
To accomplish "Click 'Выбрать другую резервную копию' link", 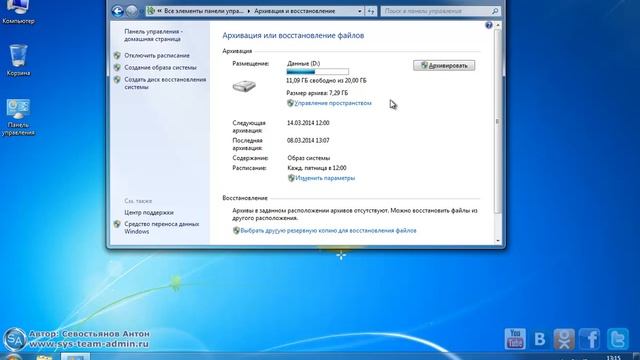I will (328, 231).
